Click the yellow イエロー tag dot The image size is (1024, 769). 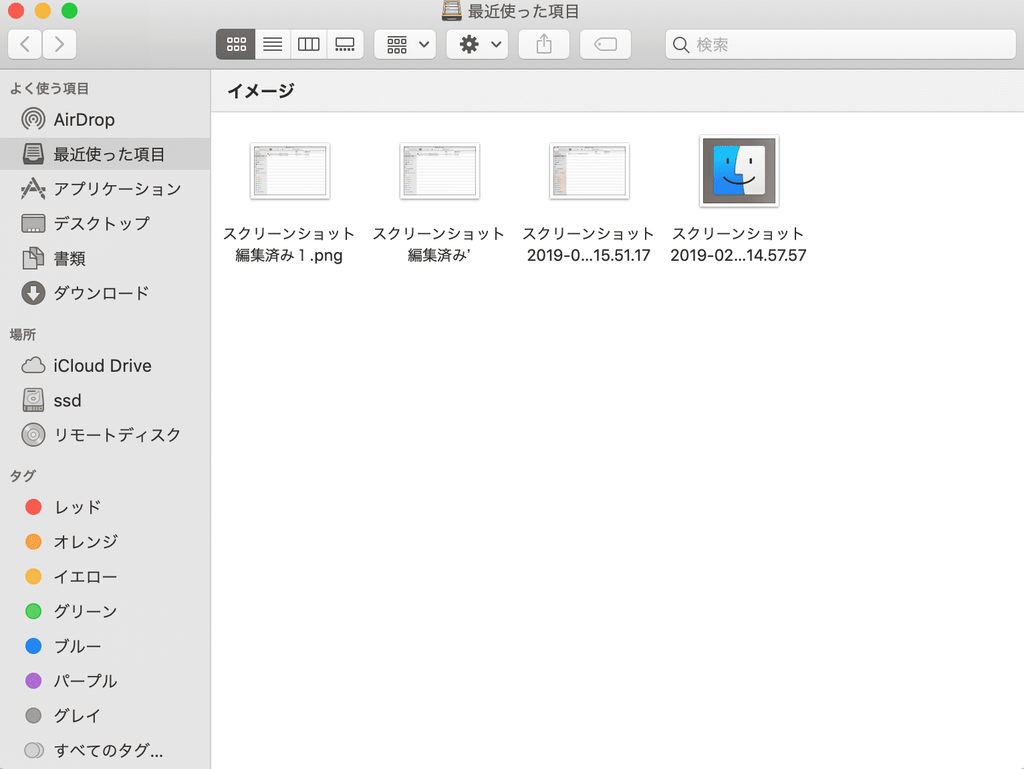pos(33,576)
